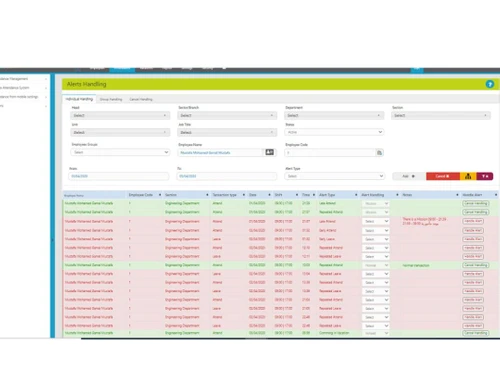Viewport: 500px width, 375px height.
Task: Click sort icon on Shift column header
Action: click(297, 195)
